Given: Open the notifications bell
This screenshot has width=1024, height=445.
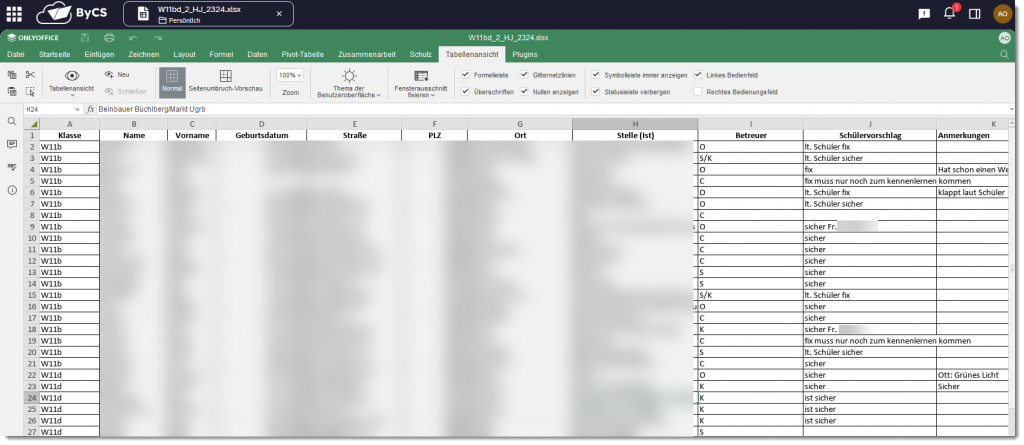Looking at the screenshot, I should [x=949, y=13].
